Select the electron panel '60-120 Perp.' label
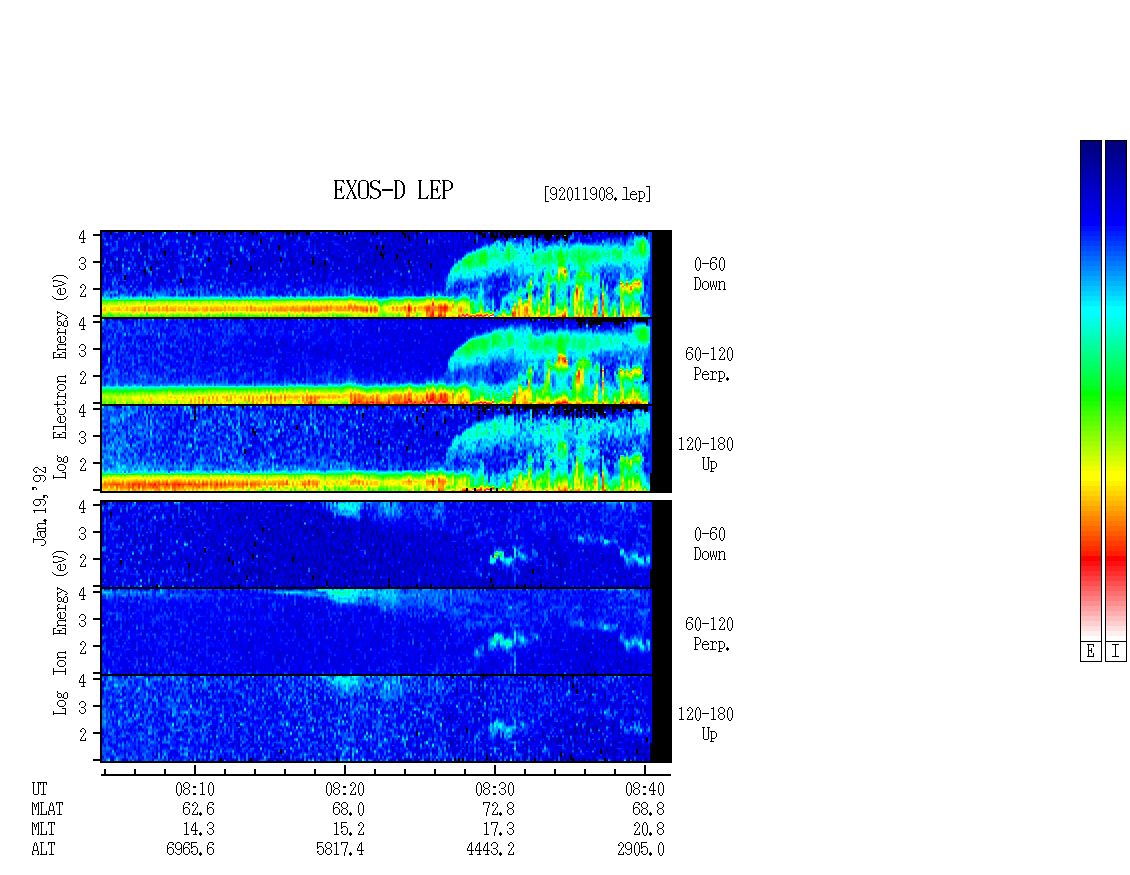The height and width of the screenshot is (875, 1130). click(709, 364)
